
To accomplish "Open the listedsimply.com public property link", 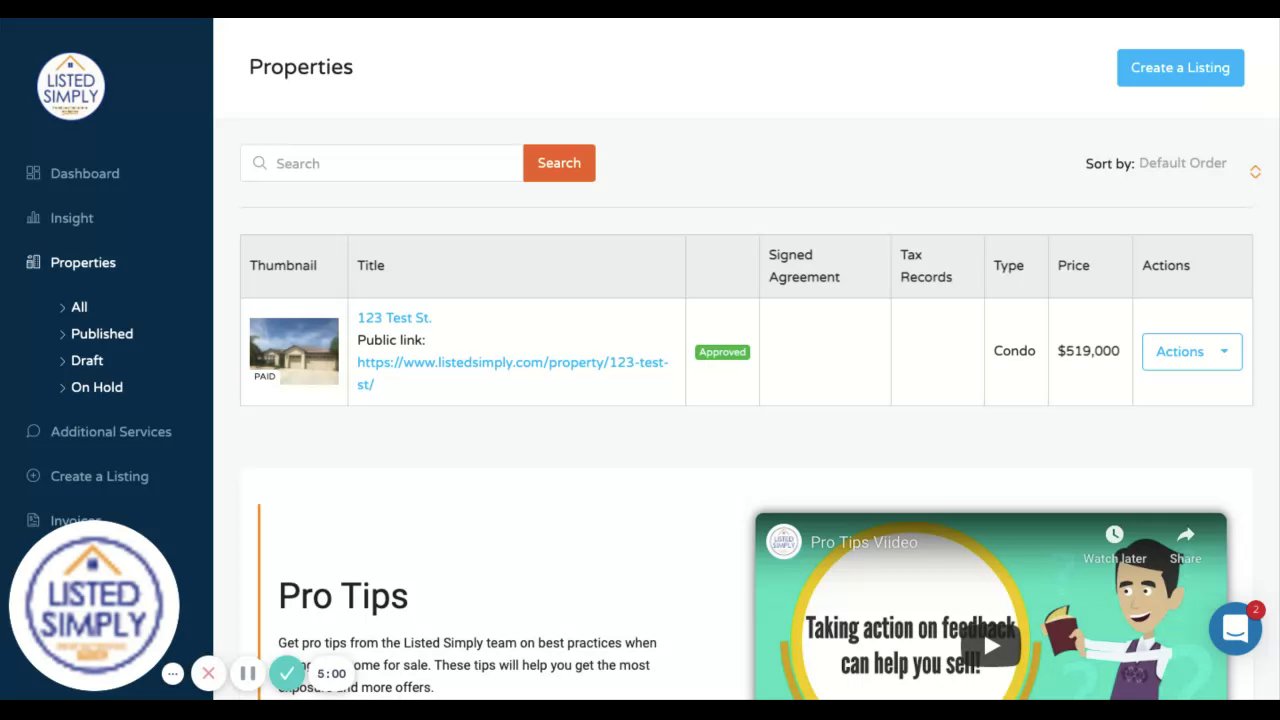I will (x=513, y=373).
